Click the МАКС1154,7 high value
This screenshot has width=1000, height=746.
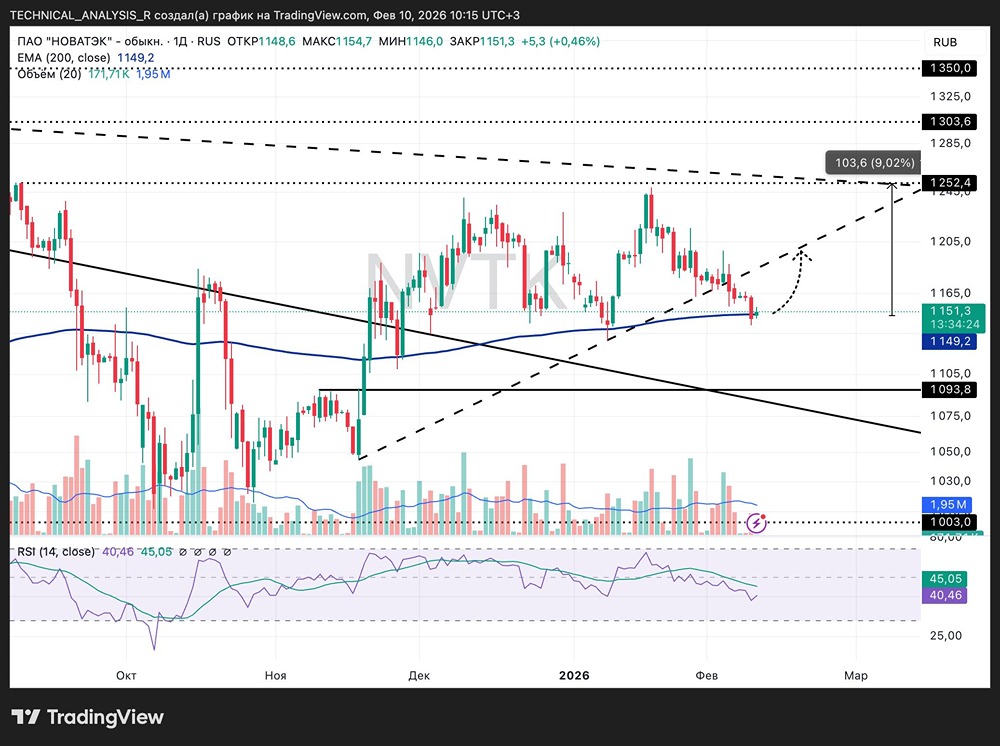pos(337,41)
